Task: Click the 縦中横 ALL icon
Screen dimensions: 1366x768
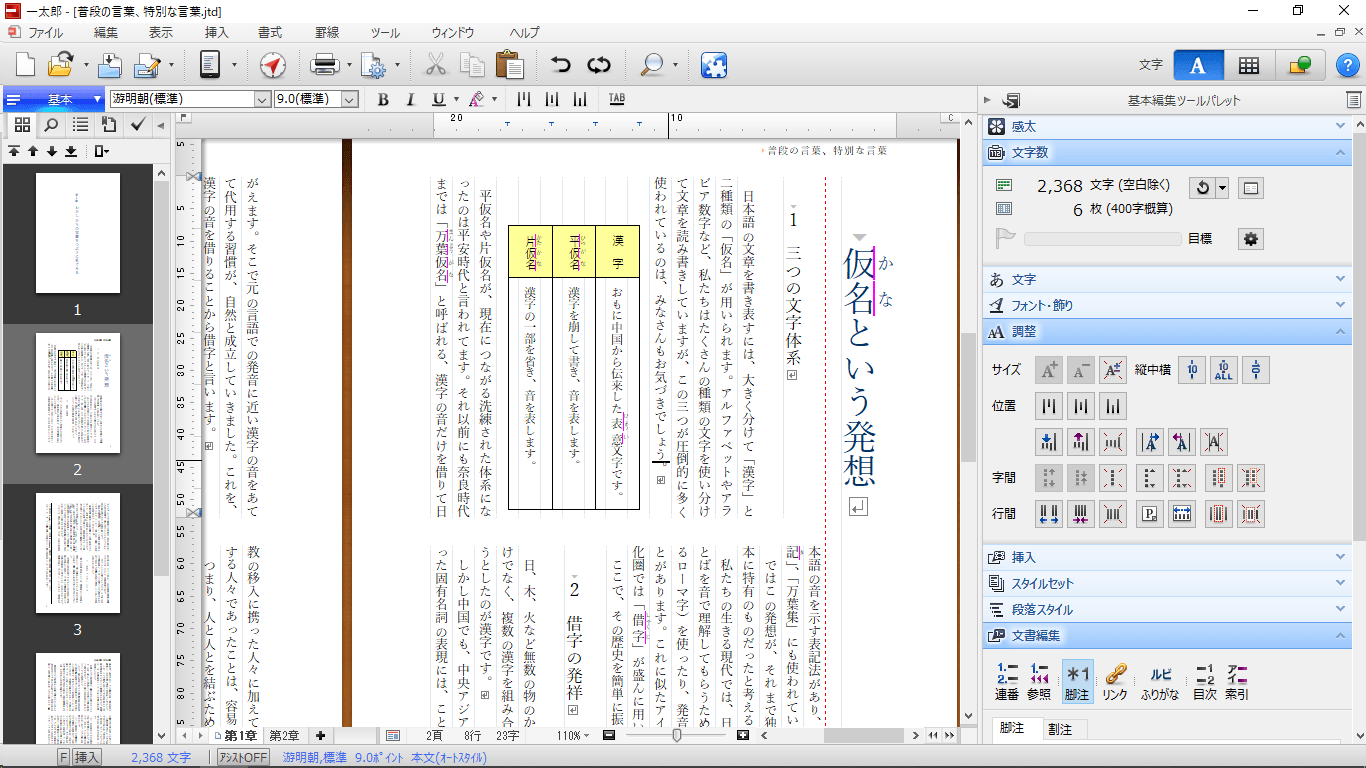Action: [x=1223, y=370]
